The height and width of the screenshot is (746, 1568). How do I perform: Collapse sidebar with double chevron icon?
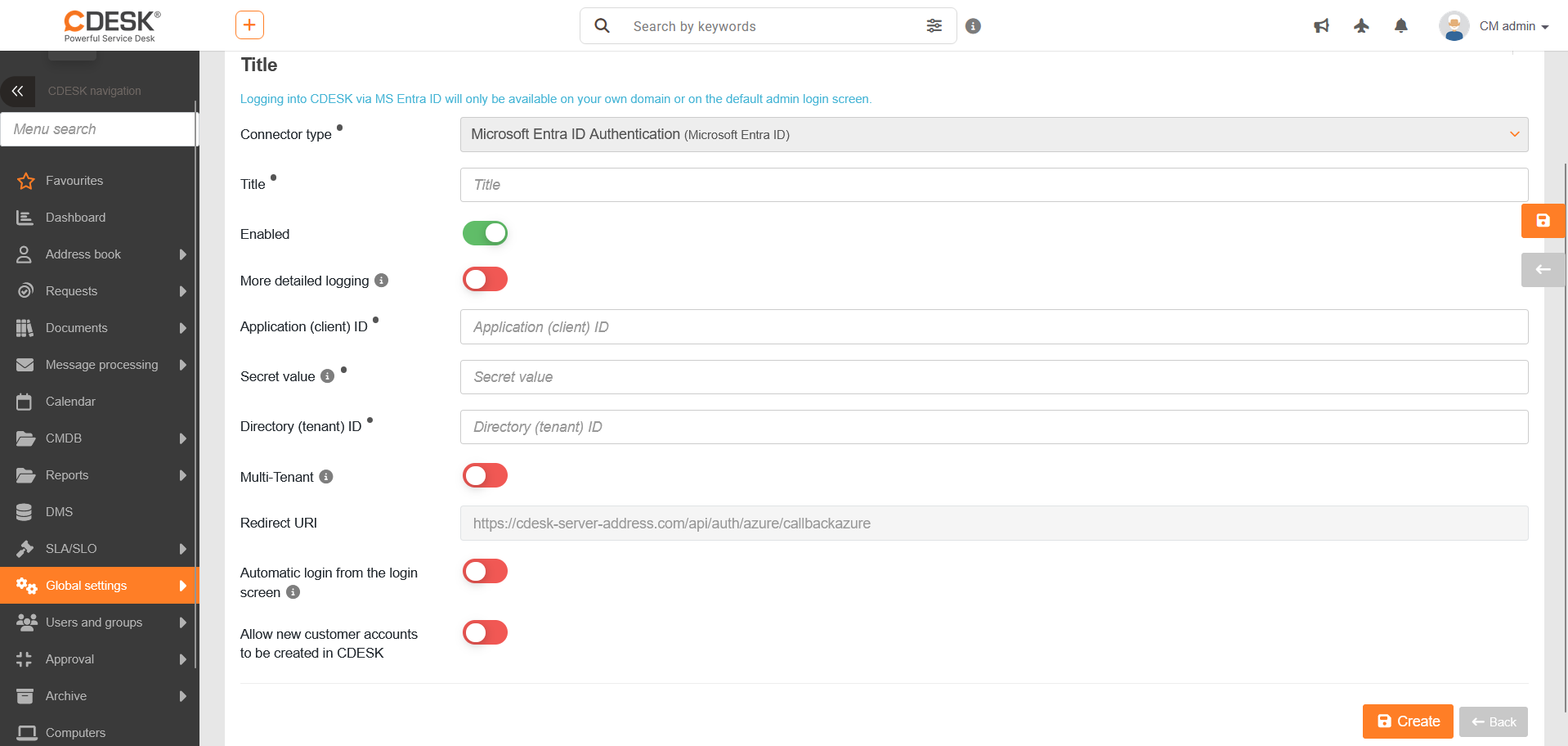pyautogui.click(x=17, y=91)
